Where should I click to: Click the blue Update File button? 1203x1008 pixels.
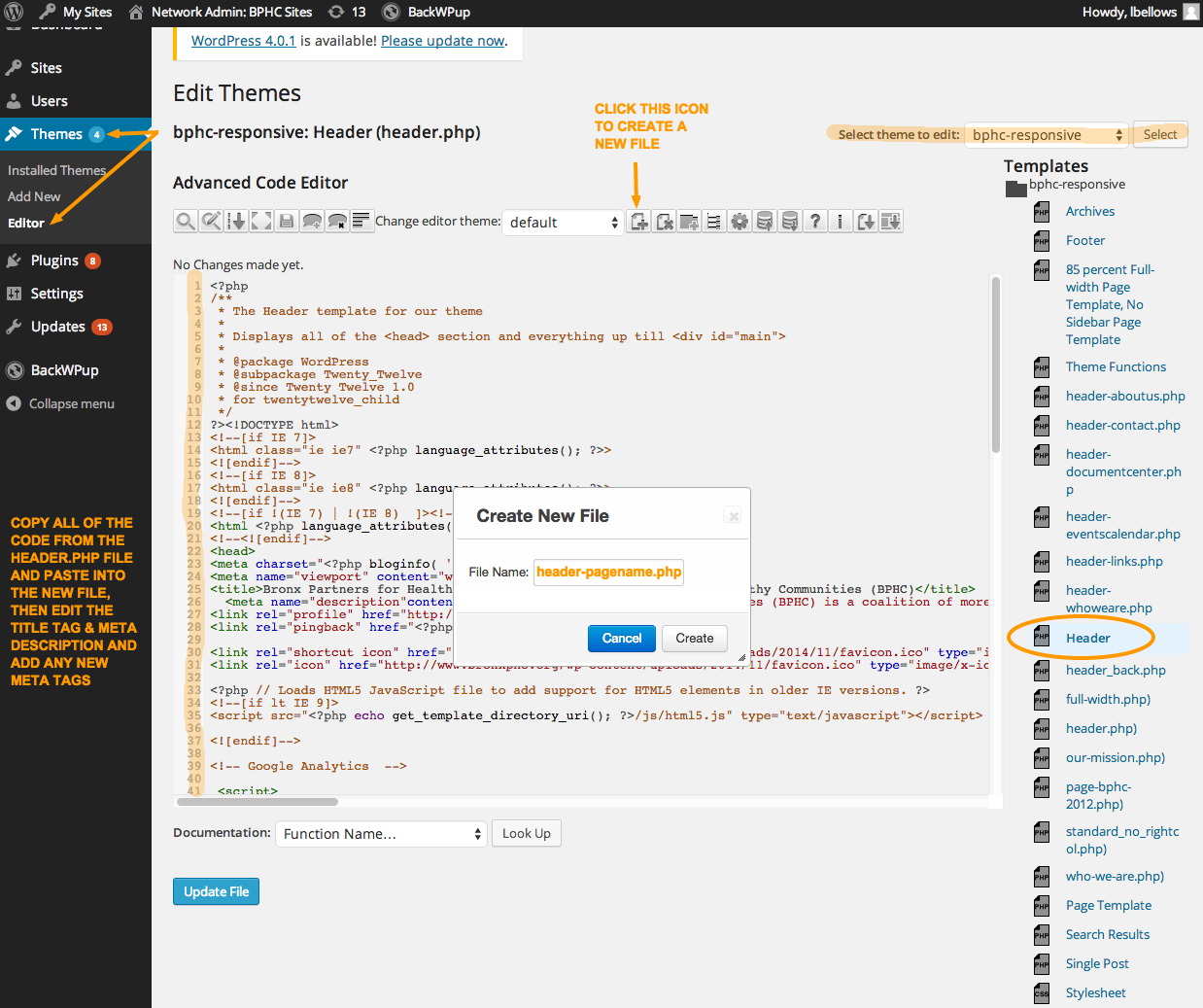(216, 891)
